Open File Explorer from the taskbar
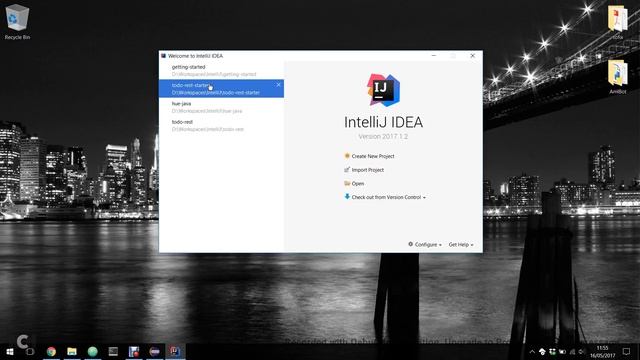Viewport: 640px width, 360px height. point(72,351)
